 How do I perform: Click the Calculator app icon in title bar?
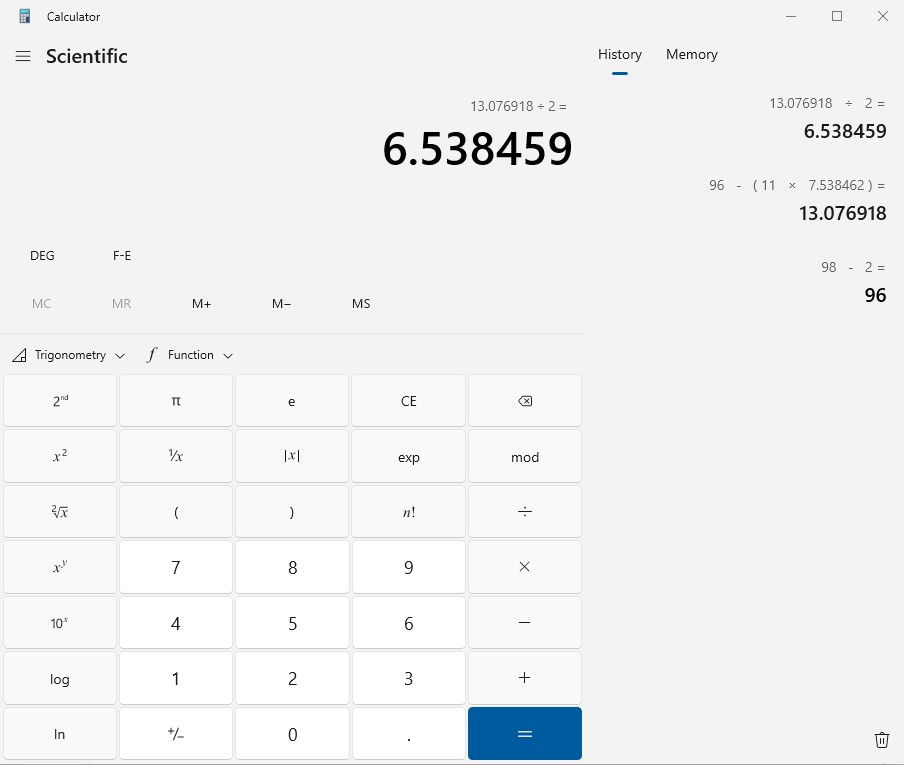point(24,16)
